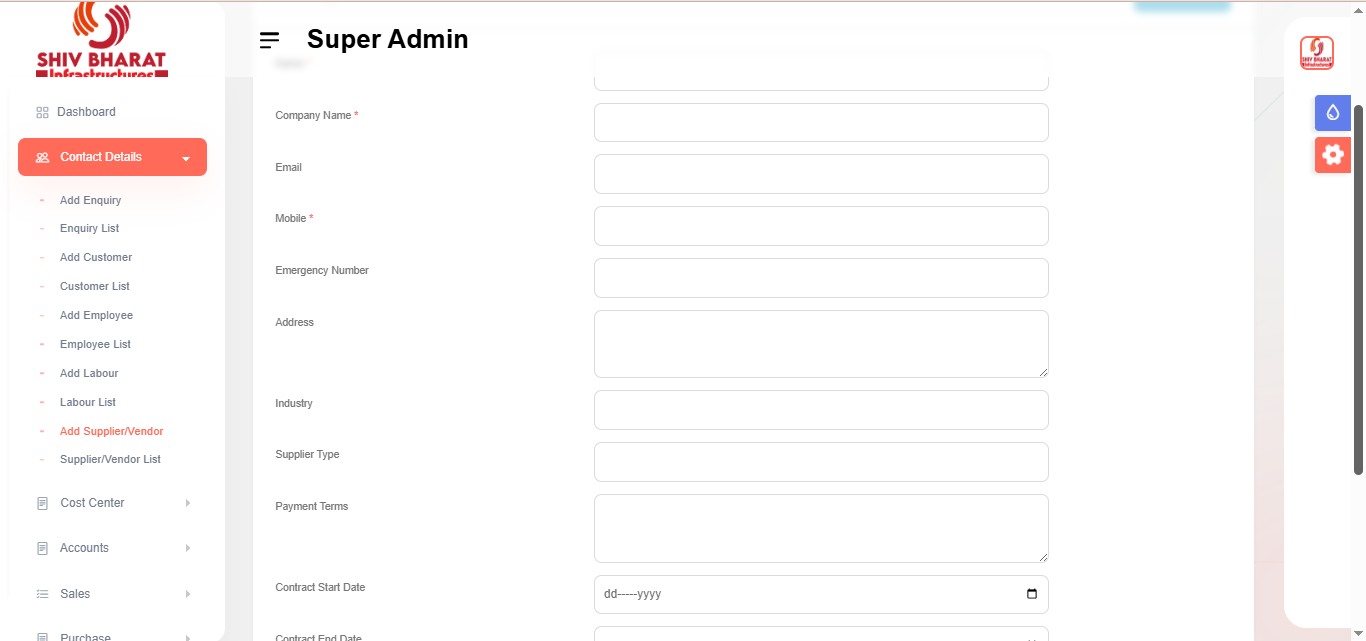Image resolution: width=1366 pixels, height=641 pixels.
Task: Click the Shiv Bharat logo in sidebar
Action: click(102, 40)
